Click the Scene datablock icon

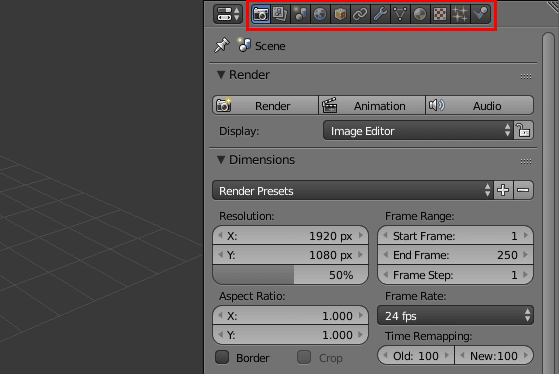pyautogui.click(x=244, y=45)
